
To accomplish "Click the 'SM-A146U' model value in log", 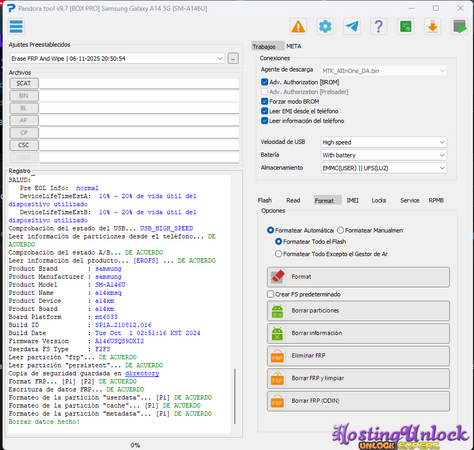I will pyautogui.click(x=110, y=285).
